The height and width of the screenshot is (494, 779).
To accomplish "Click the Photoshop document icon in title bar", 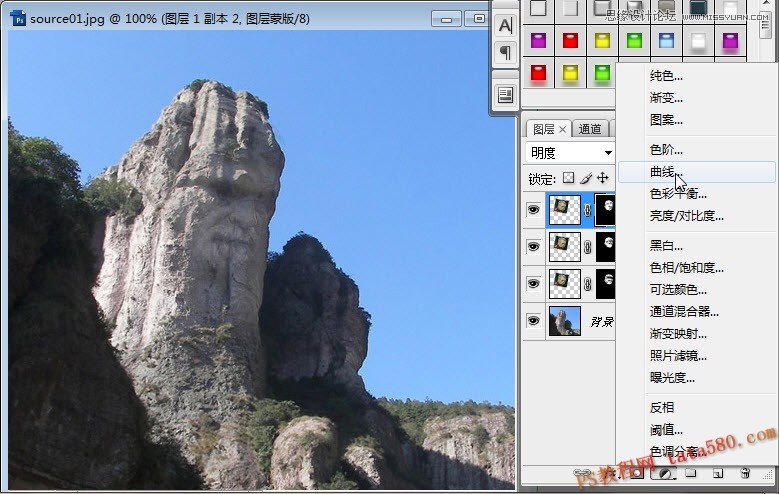I will pyautogui.click(x=18, y=19).
